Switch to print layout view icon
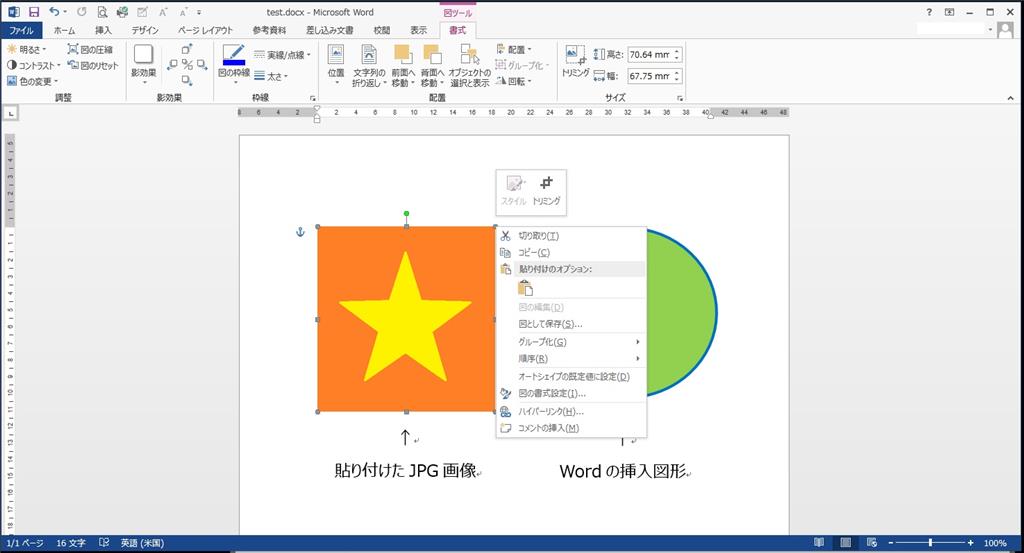 coord(846,543)
